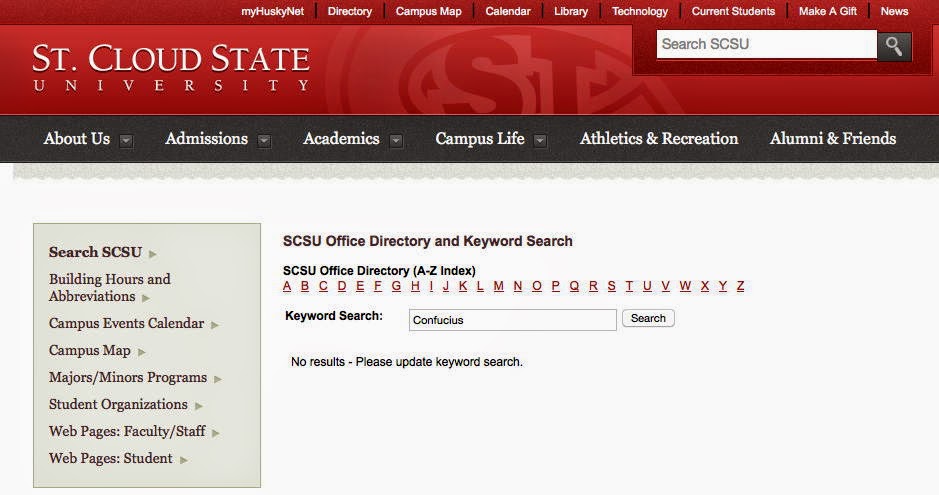This screenshot has width=939, height=495.
Task: Jump to letter N in index
Action: 518,286
